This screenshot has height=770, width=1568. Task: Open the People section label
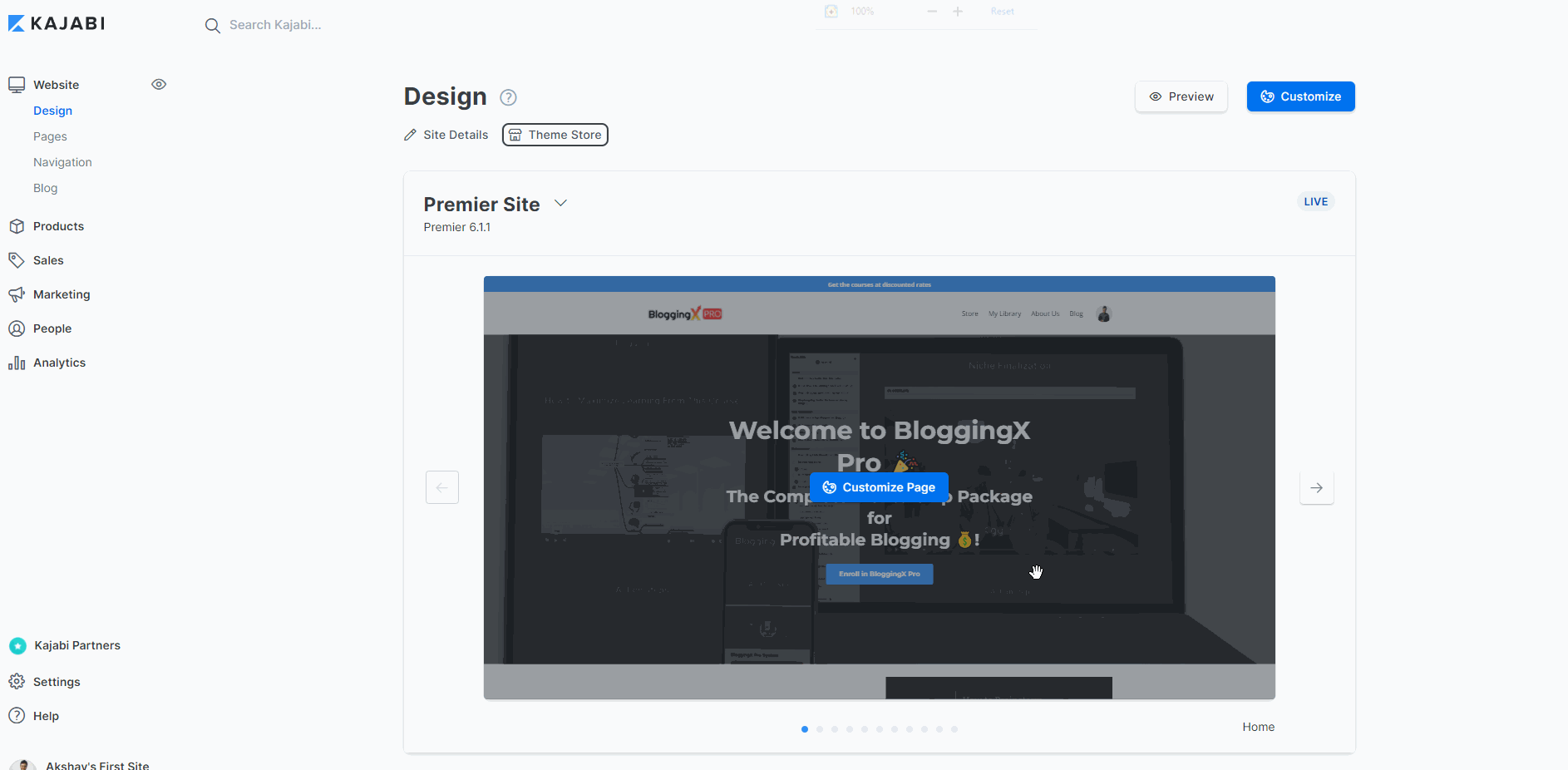[x=52, y=328]
